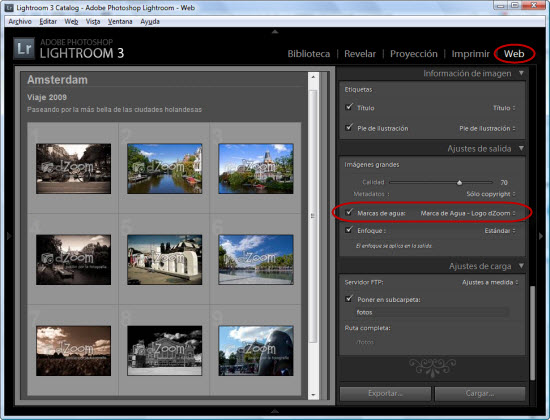Switch to the Revelar module
The width and height of the screenshot is (550, 420).
(360, 54)
